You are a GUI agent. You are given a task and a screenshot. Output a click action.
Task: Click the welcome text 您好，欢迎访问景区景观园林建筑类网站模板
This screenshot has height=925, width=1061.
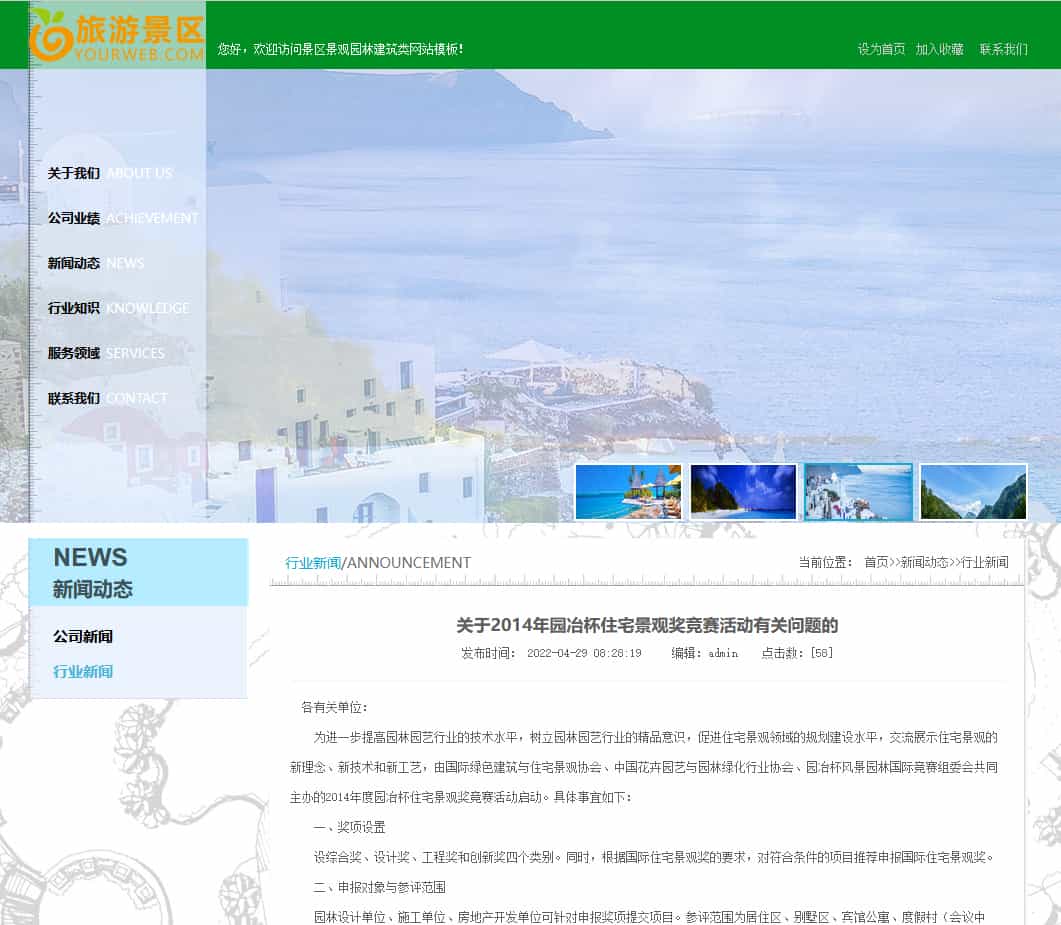(340, 49)
